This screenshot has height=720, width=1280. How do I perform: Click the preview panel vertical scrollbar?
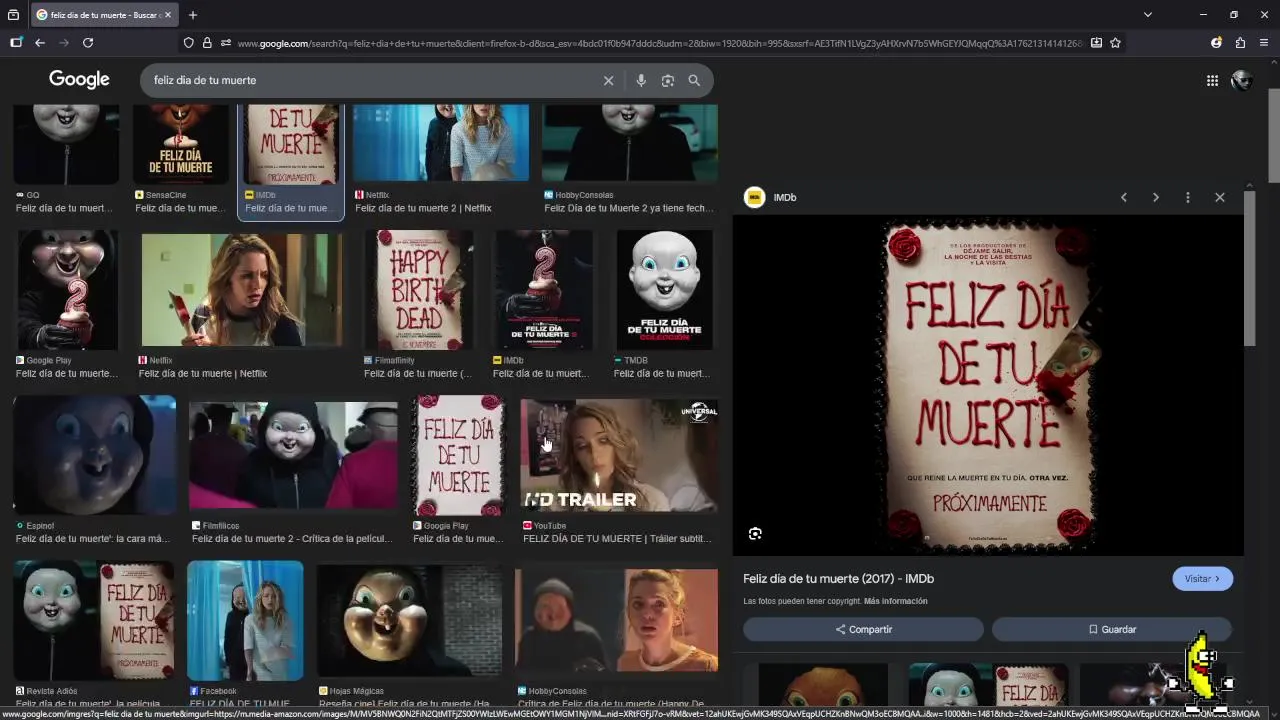click(1249, 270)
